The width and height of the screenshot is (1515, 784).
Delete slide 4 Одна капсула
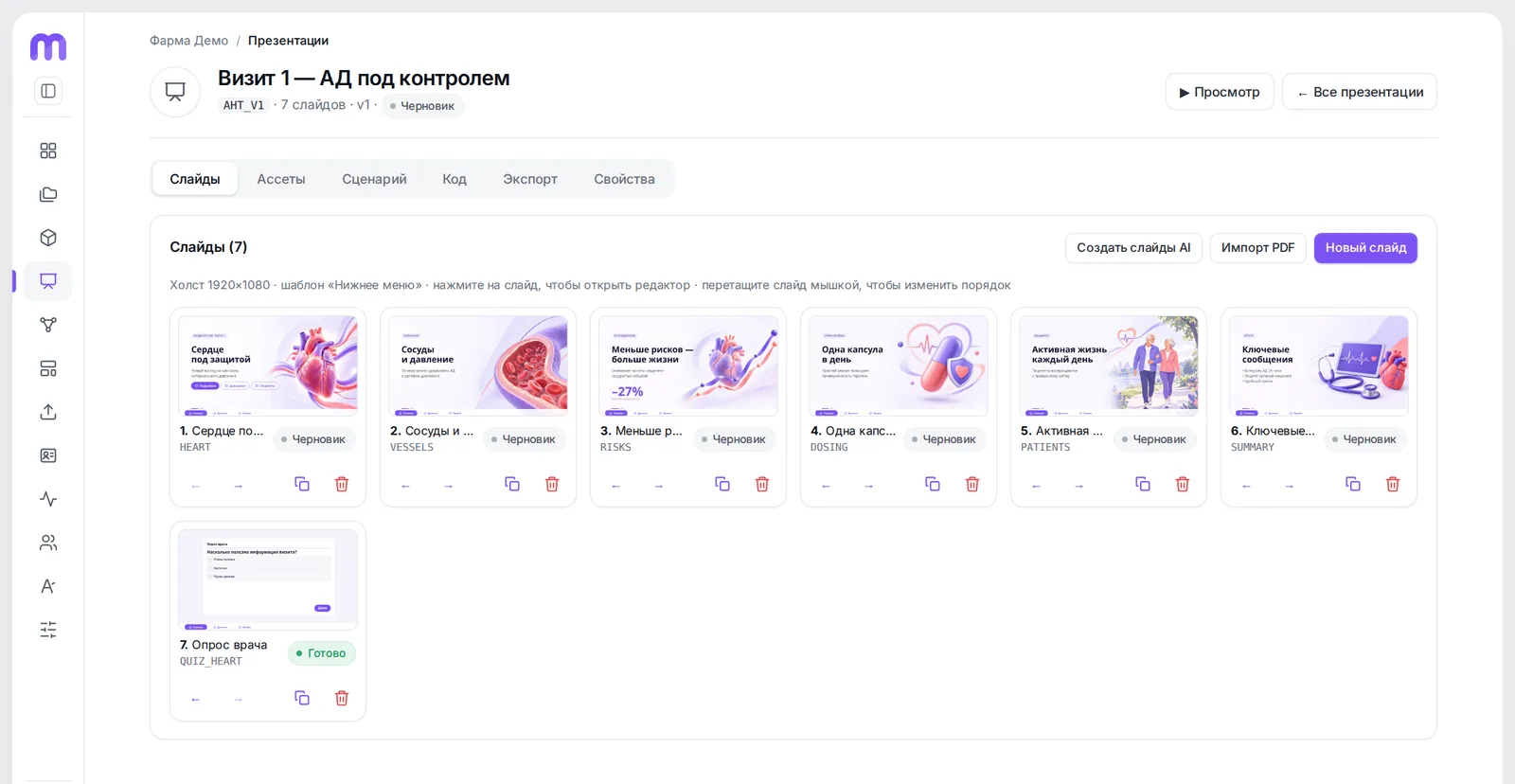[x=972, y=484]
